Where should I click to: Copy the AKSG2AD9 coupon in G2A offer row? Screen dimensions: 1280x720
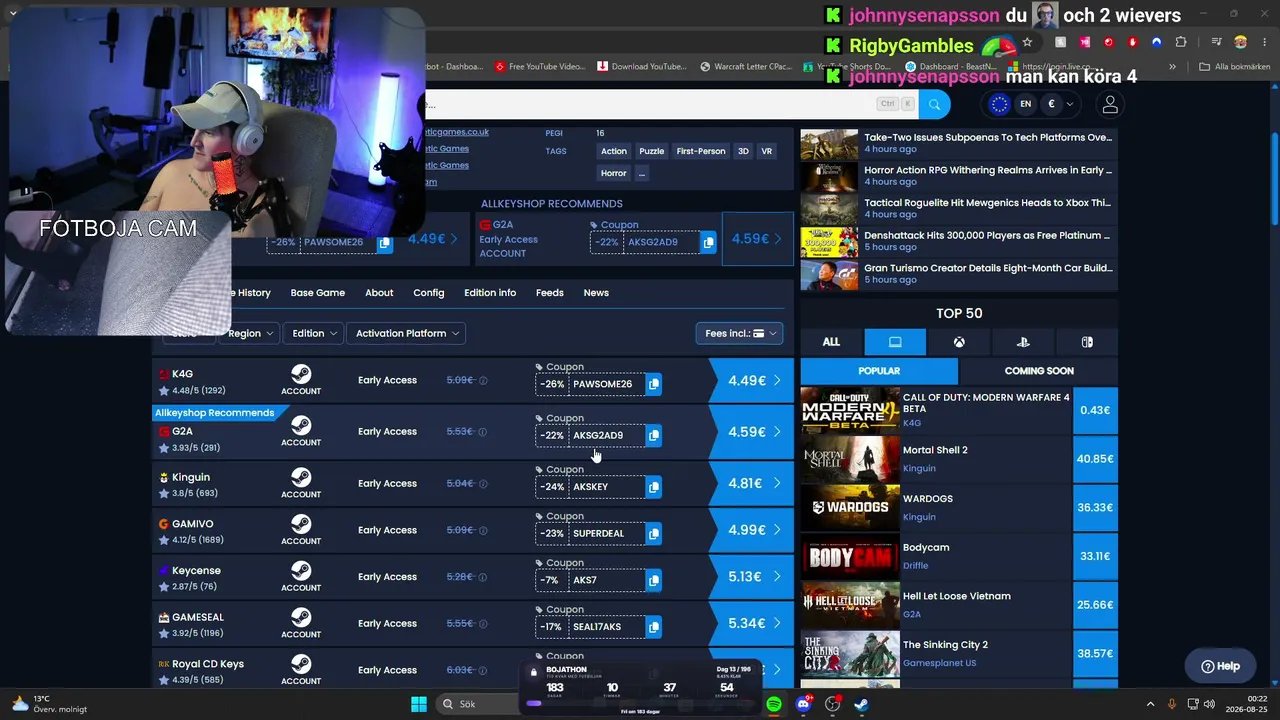653,435
